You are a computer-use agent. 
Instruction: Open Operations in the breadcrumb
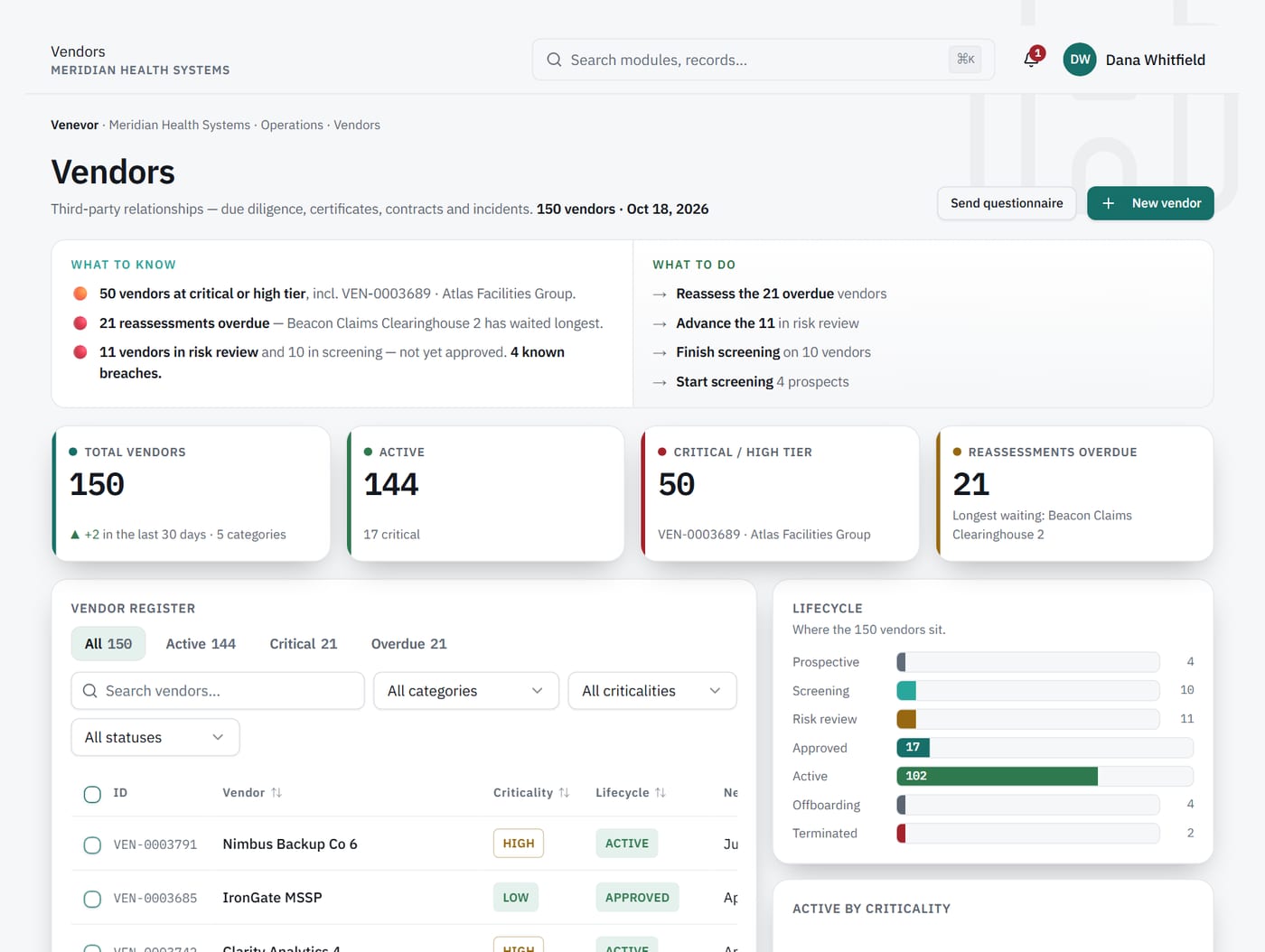coord(292,125)
